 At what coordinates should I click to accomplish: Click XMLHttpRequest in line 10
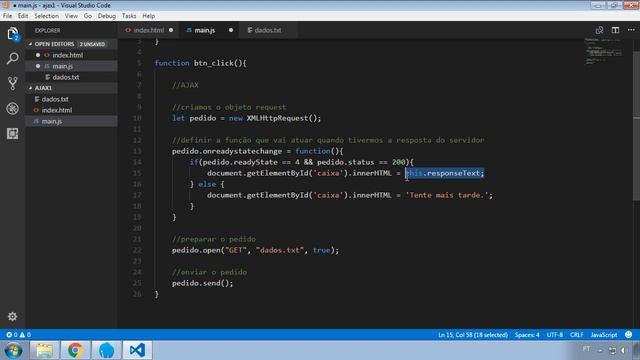coord(277,118)
